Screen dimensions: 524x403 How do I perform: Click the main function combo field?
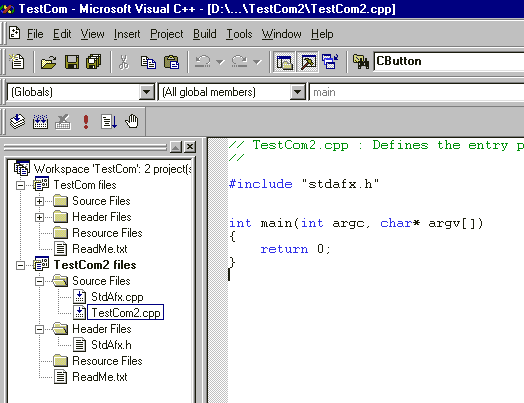pos(416,92)
